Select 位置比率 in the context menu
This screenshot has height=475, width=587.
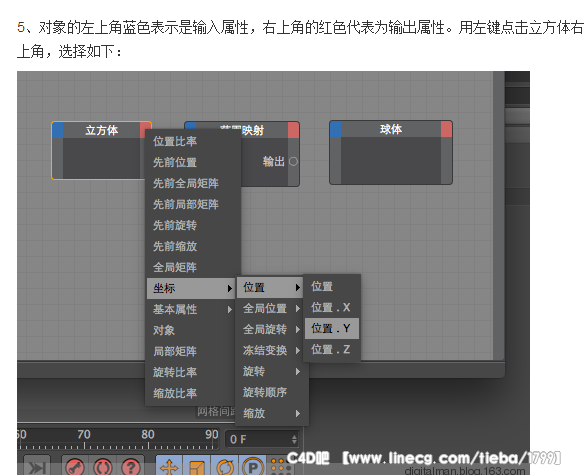[x=192, y=141]
